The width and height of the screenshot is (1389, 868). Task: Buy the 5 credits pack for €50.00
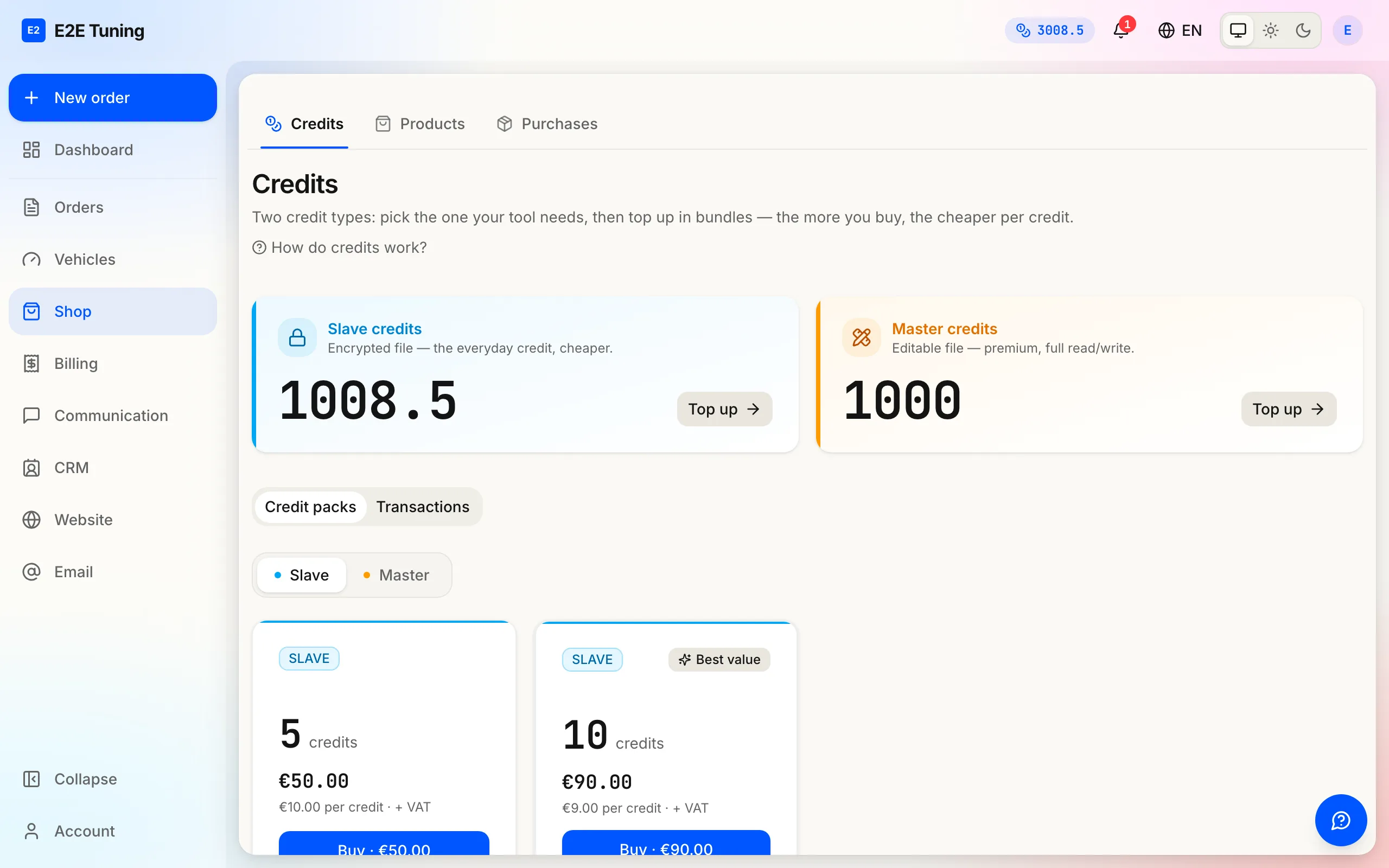(384, 843)
